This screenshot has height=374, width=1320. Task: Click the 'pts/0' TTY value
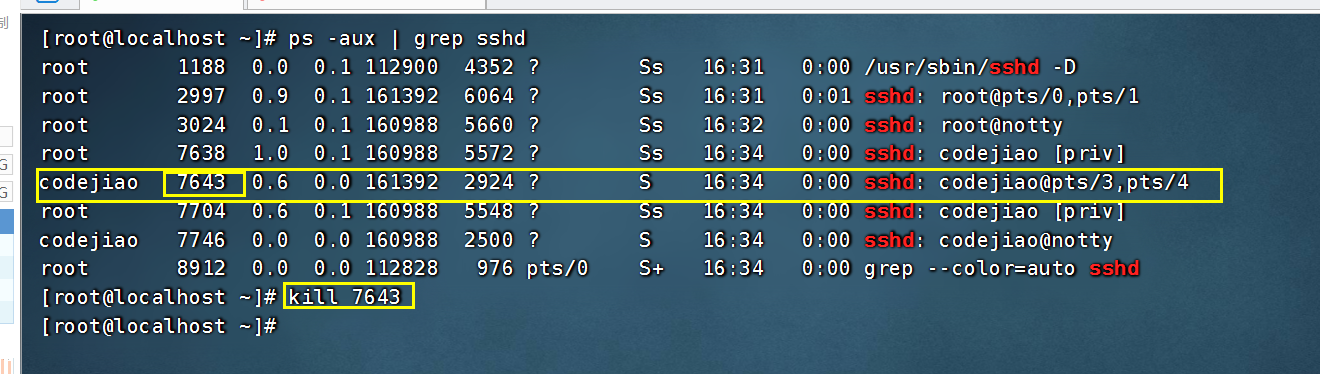point(558,269)
